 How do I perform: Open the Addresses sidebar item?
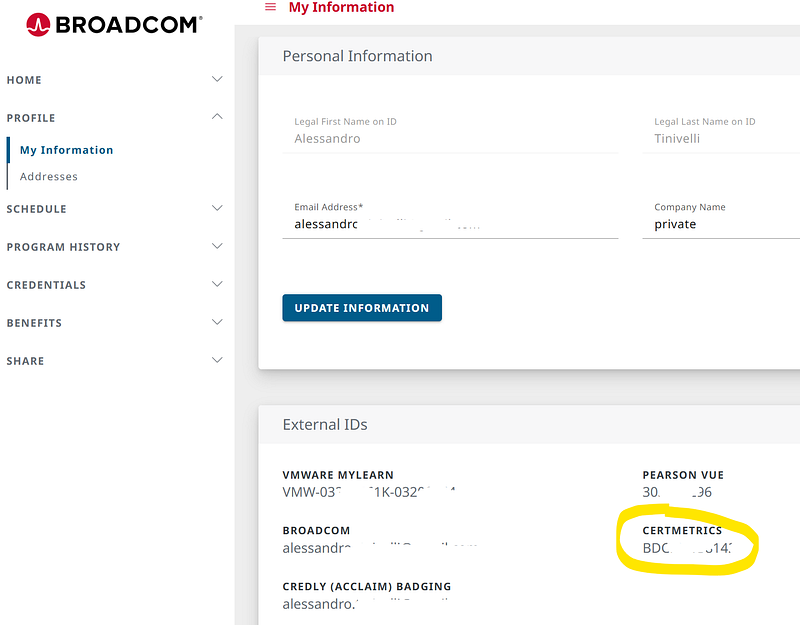tap(49, 176)
